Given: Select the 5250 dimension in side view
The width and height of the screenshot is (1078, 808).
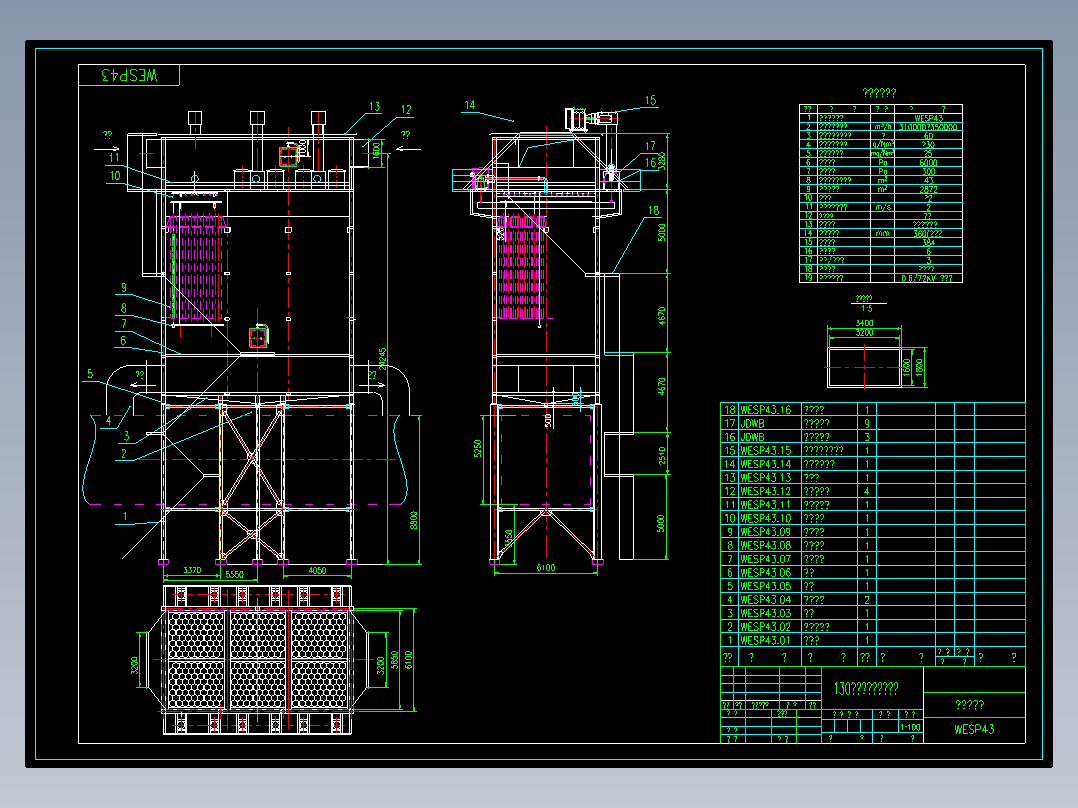Looking at the screenshot, I should 478,448.
